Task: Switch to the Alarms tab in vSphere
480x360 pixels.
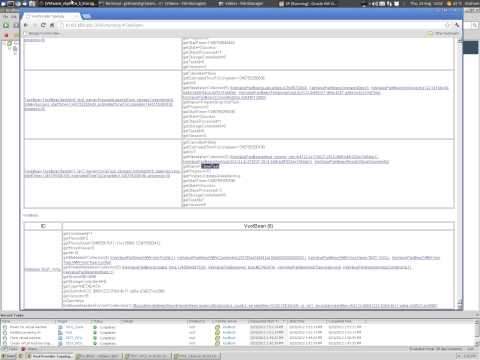Action: [30, 349]
